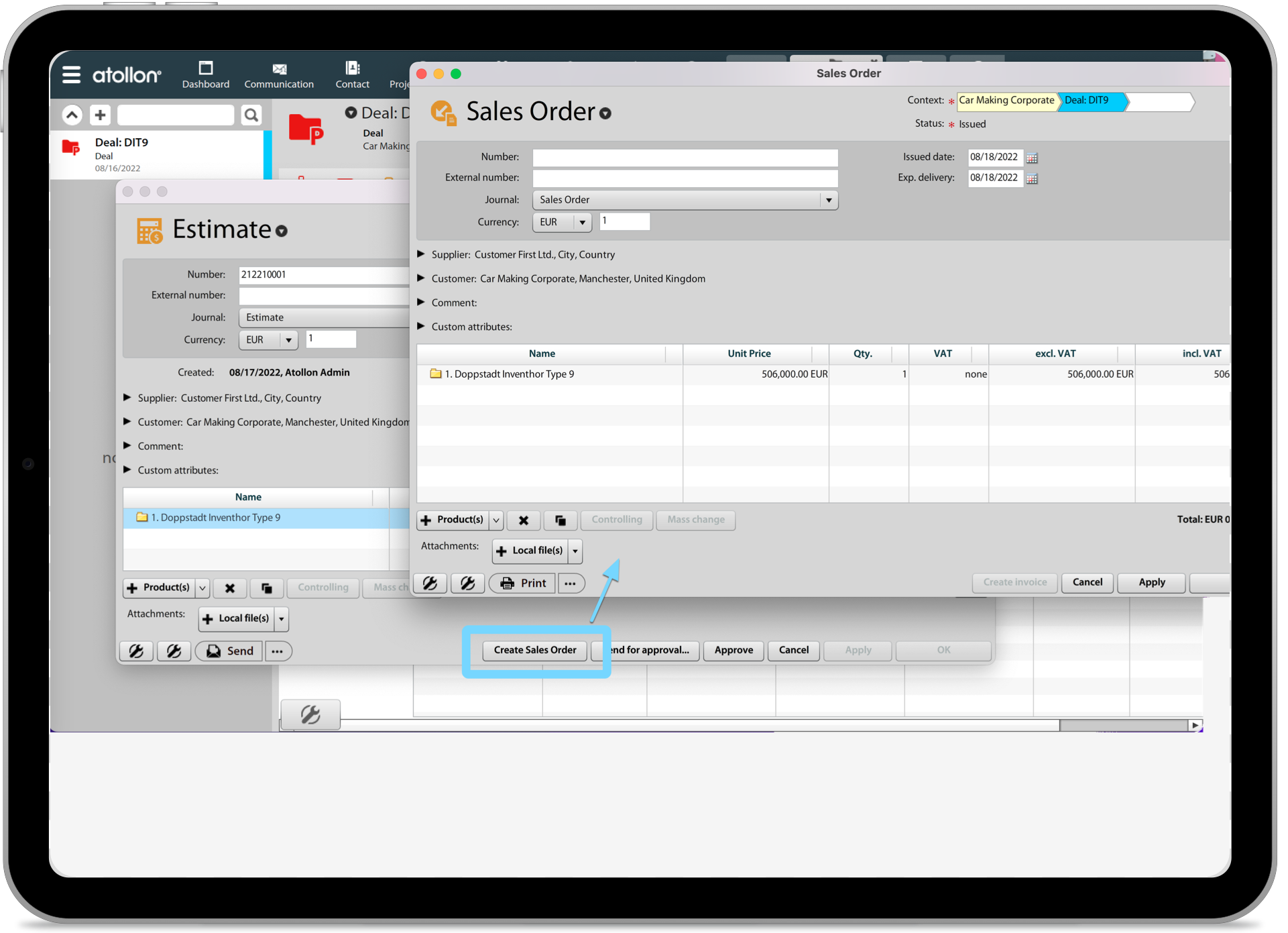Delete product row in Sales Order
The image size is (1288, 933).
click(x=524, y=520)
